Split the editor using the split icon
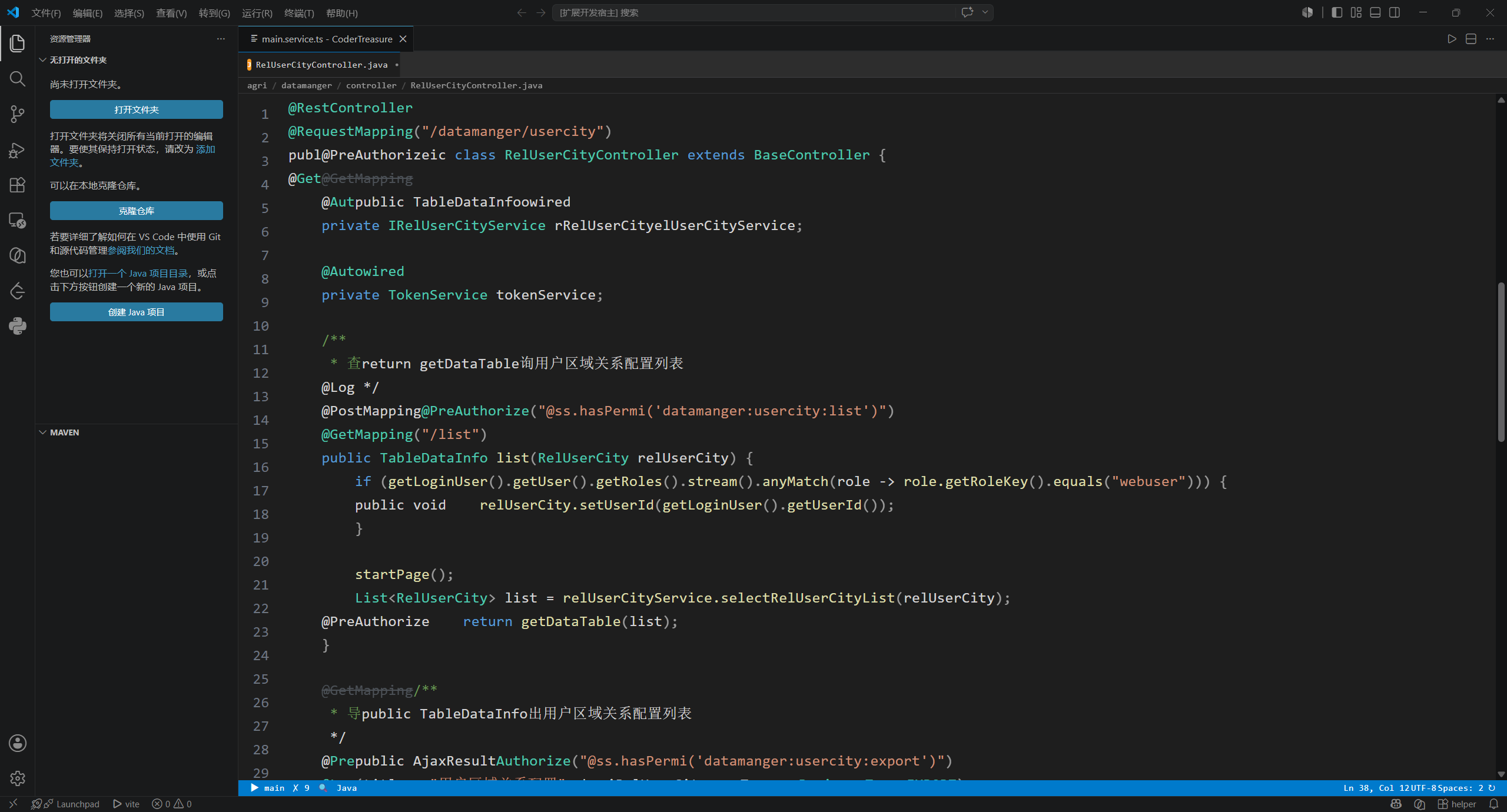 click(x=1471, y=39)
